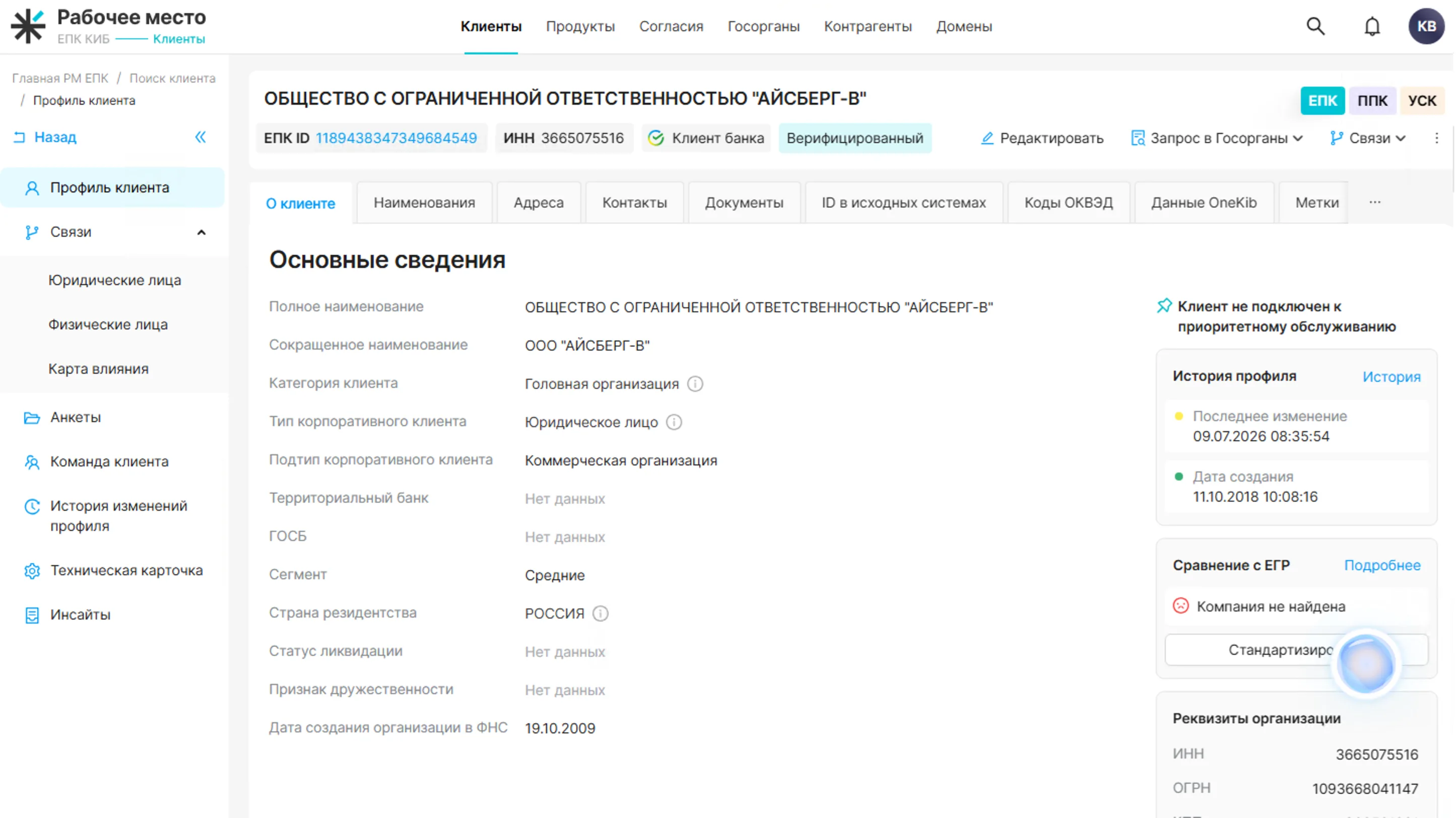Screen dimensions: 1456x818
Task: Click the Стандартизировать button
Action: (x=1296, y=650)
